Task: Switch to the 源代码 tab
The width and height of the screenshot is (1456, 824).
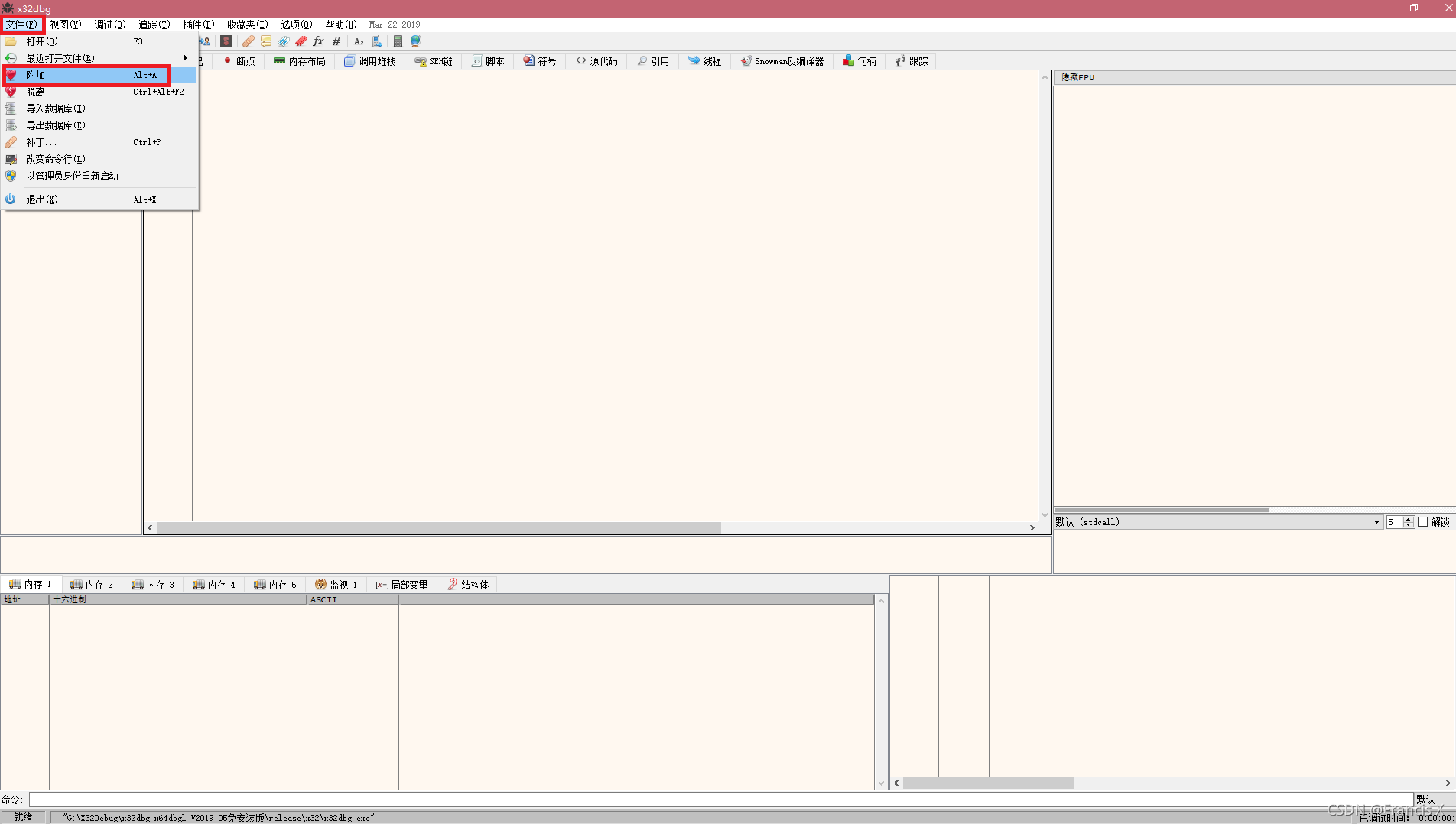Action: click(x=596, y=61)
